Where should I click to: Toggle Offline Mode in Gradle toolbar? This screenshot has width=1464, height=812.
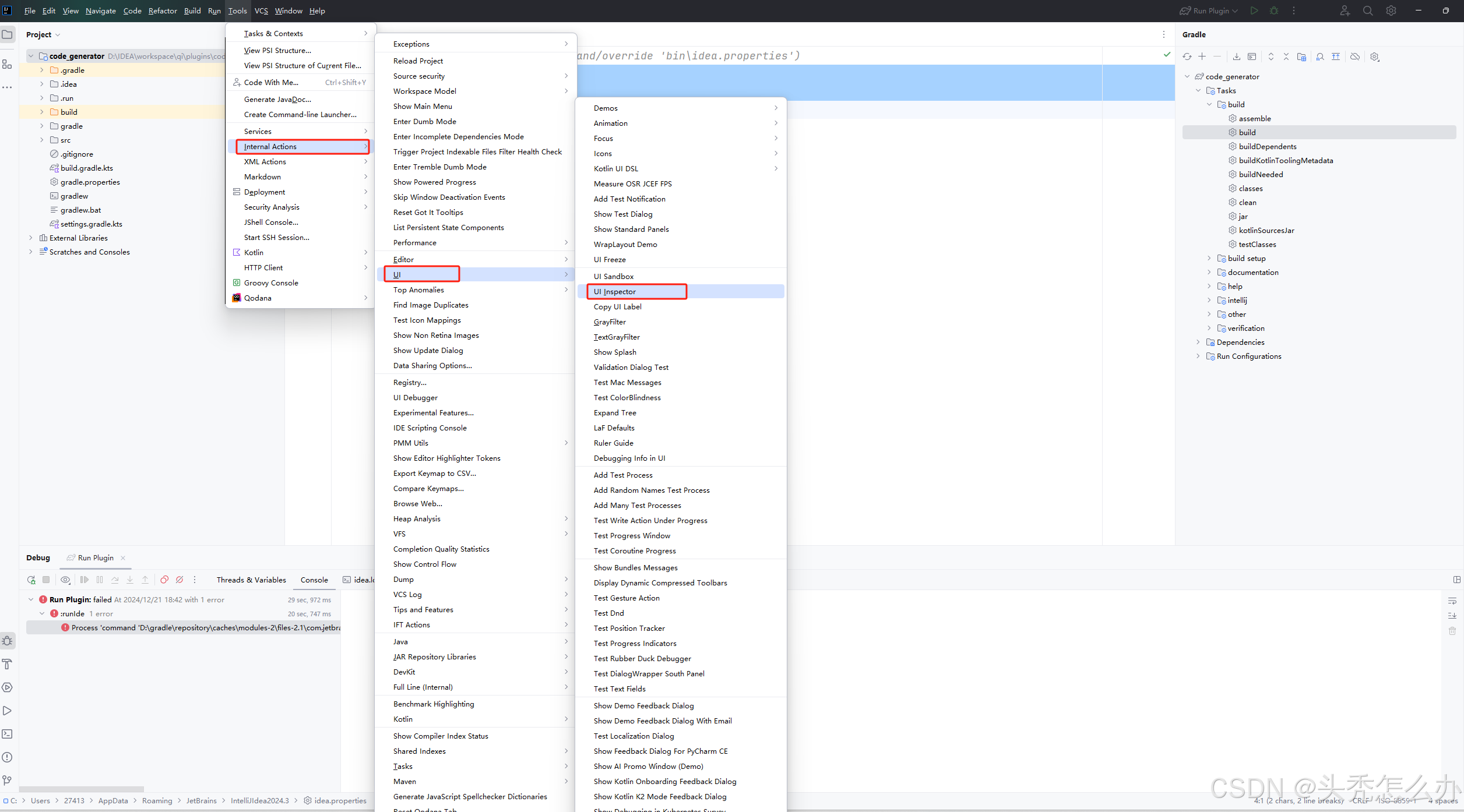[1355, 57]
